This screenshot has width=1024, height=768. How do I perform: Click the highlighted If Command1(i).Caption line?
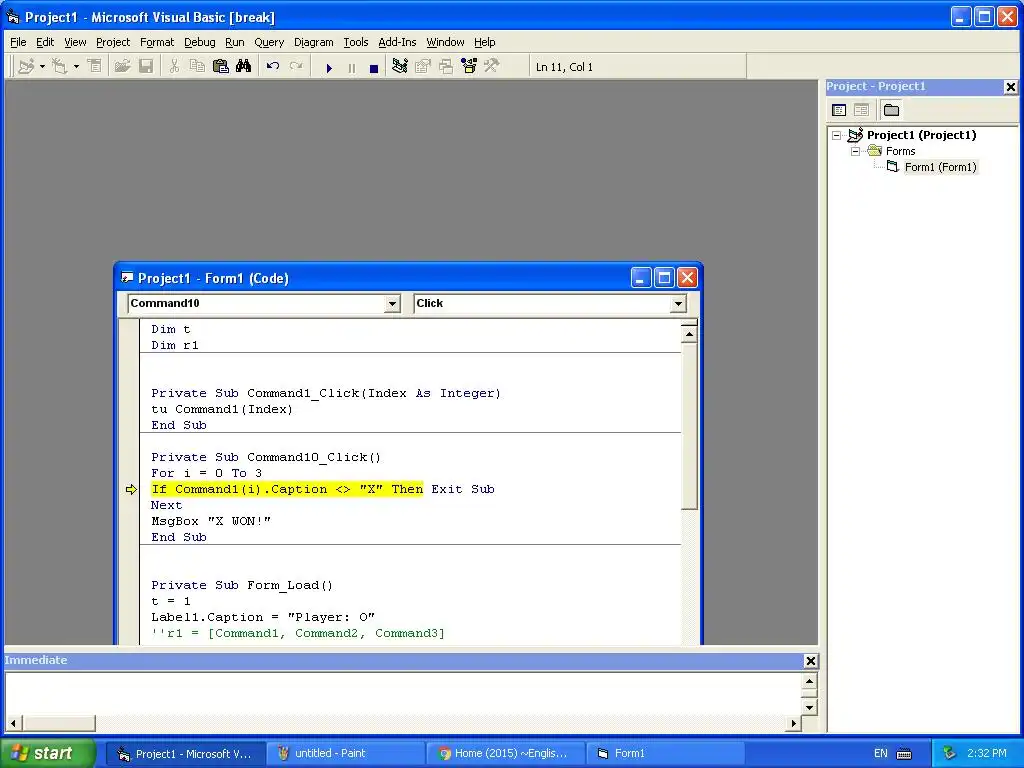coord(287,489)
